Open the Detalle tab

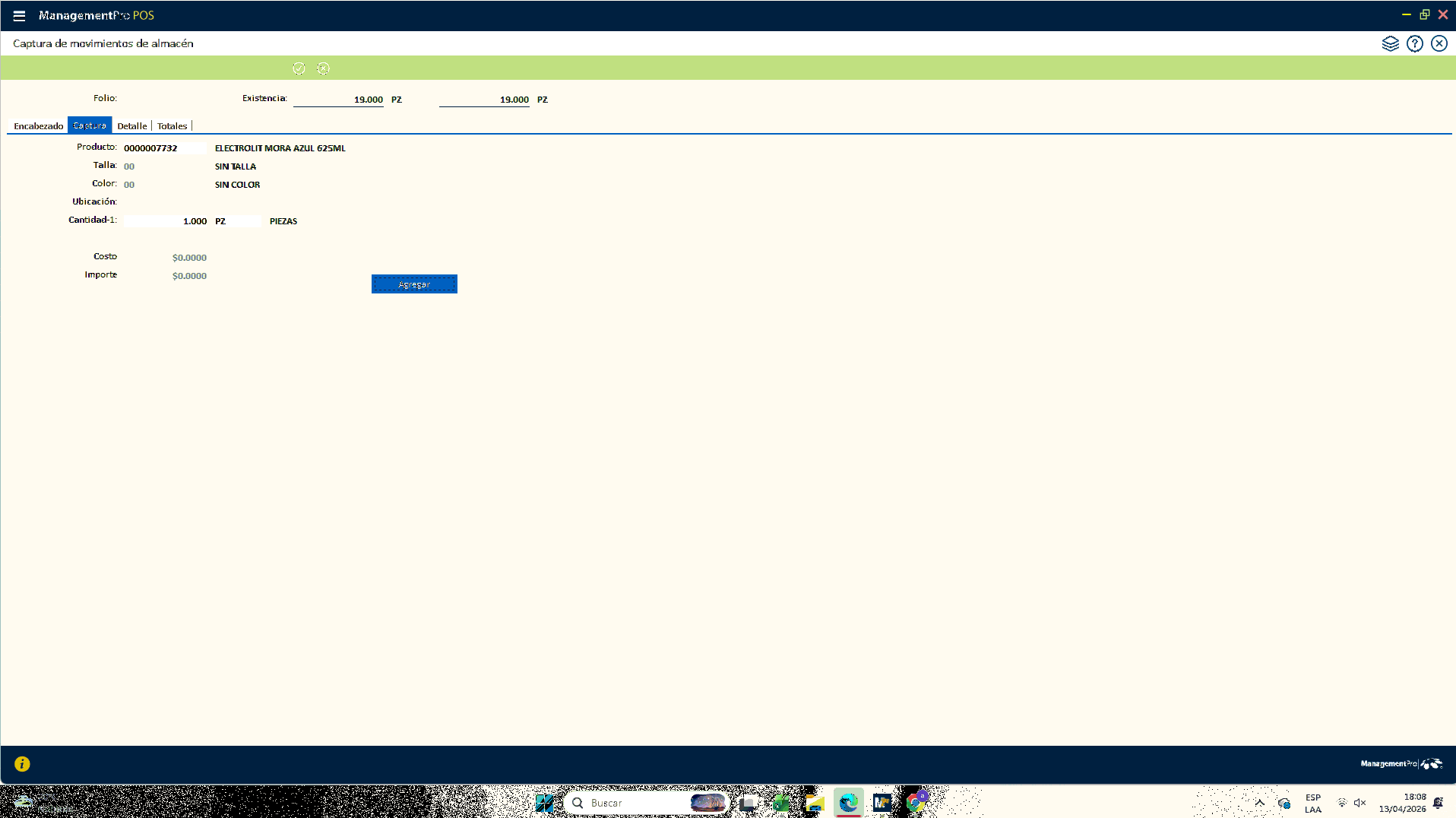coord(131,126)
